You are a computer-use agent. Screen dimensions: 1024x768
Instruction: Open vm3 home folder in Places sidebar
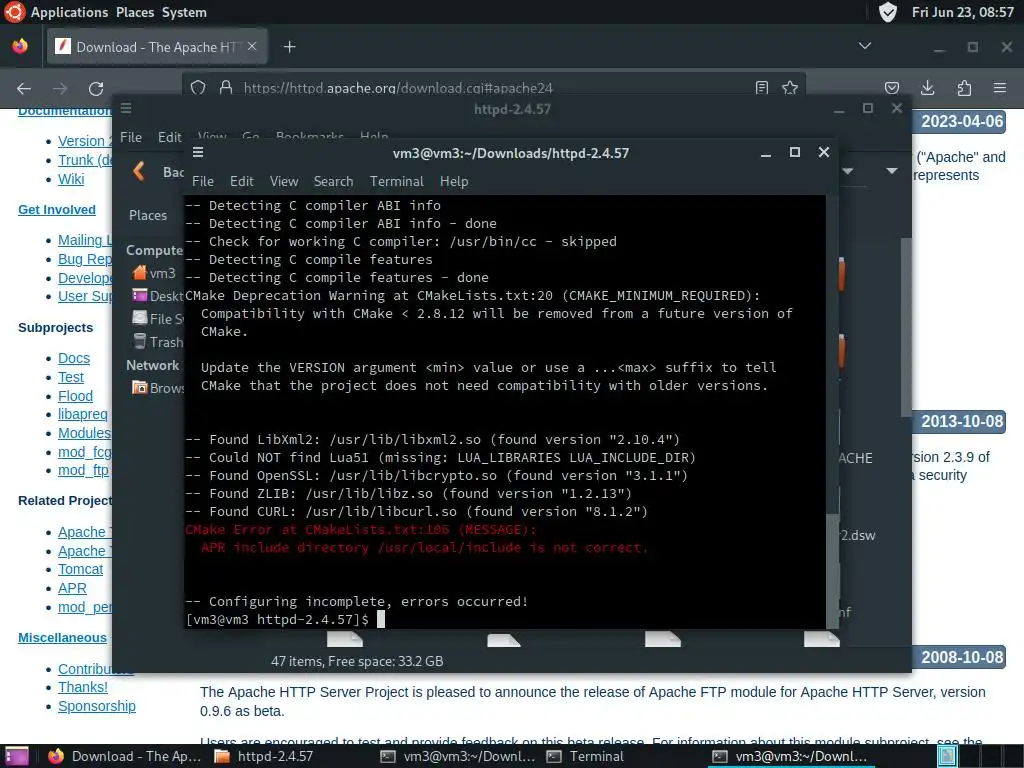tap(154, 273)
